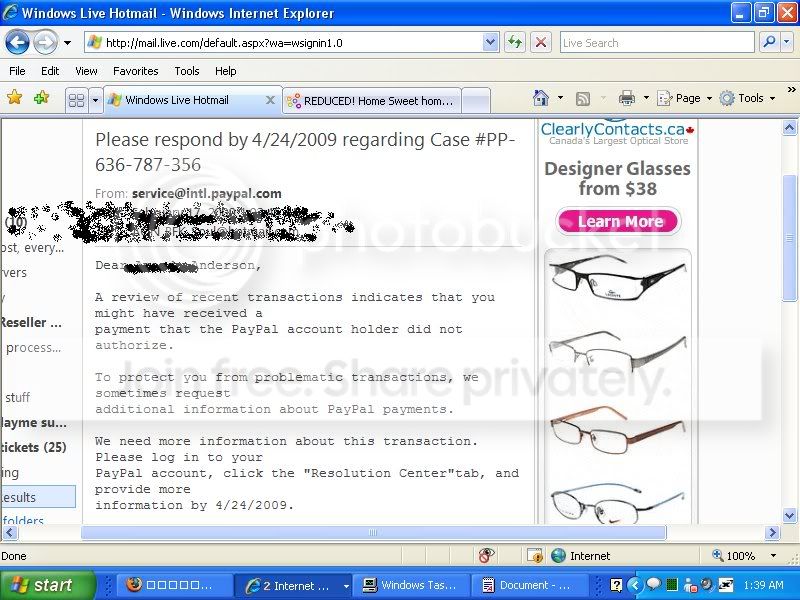Click the Internet zone globe icon
The width and height of the screenshot is (800, 600).
click(559, 556)
